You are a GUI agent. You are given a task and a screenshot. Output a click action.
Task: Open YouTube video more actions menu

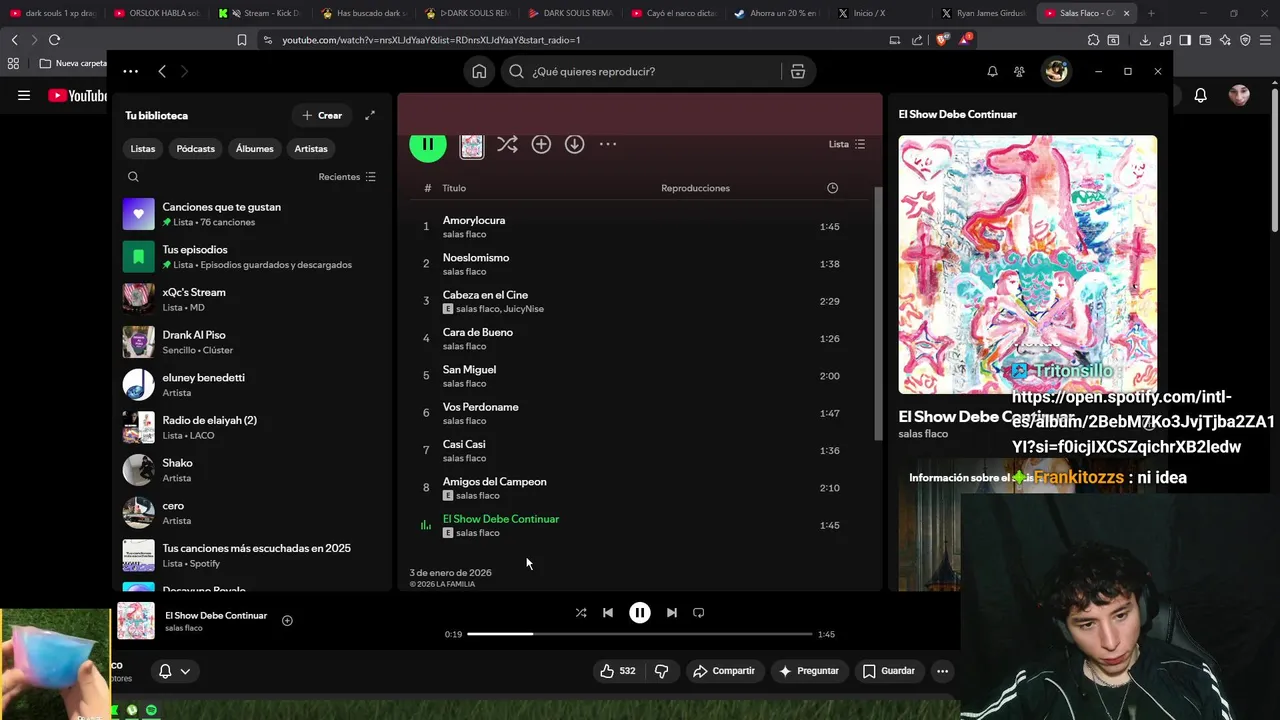point(942,671)
